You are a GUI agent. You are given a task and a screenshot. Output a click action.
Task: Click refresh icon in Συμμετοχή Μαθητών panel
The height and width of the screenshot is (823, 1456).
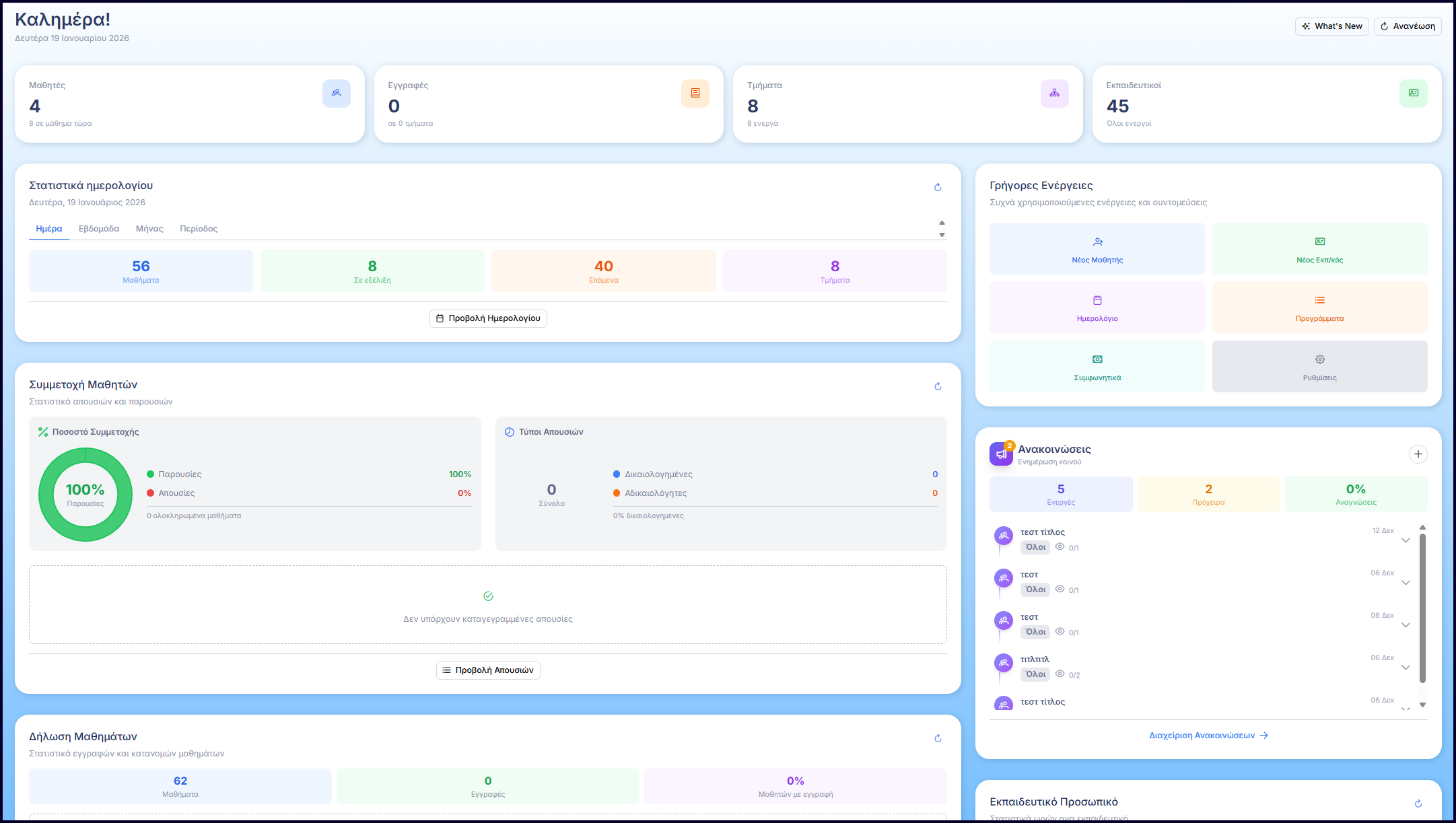[938, 386]
